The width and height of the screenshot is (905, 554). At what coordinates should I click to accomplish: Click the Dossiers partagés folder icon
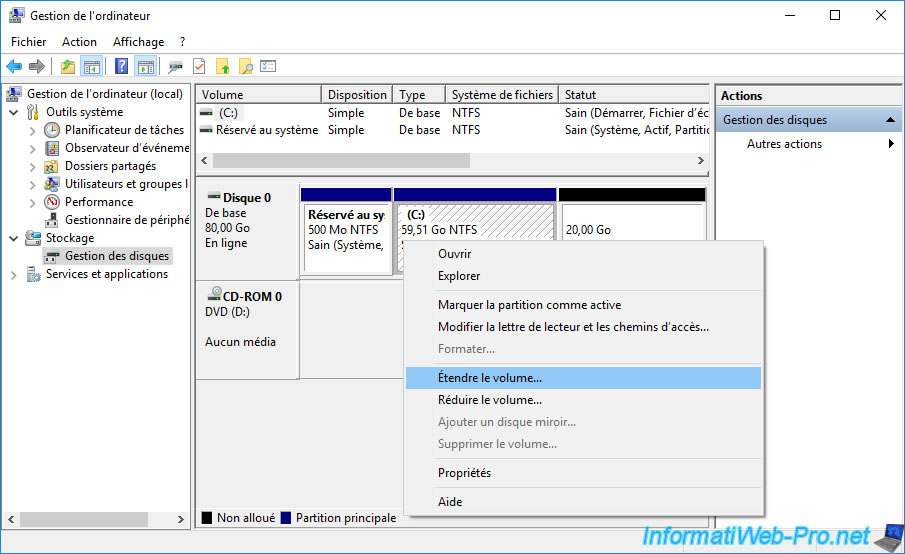52,166
